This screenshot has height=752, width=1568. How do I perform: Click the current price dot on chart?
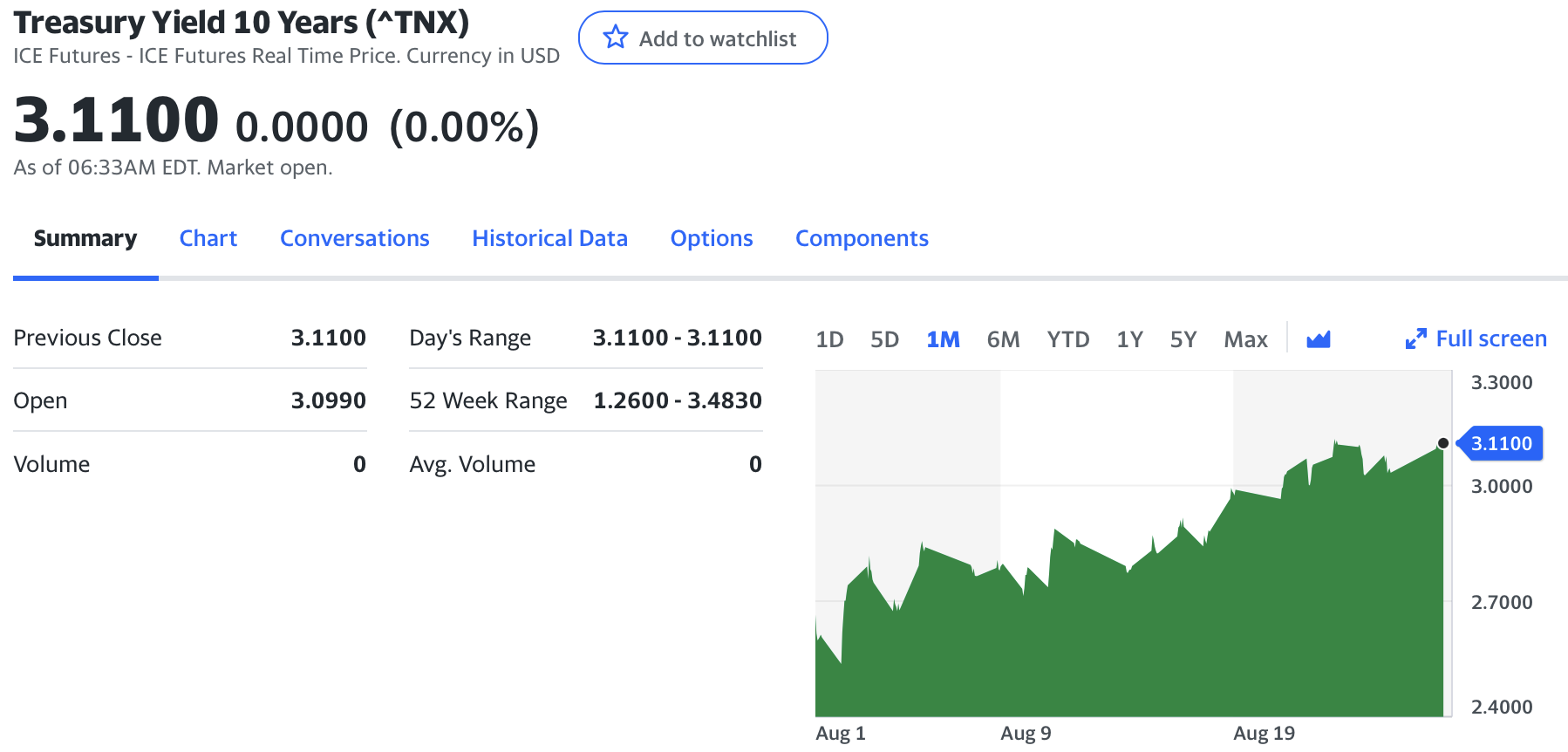pyautogui.click(x=1443, y=443)
